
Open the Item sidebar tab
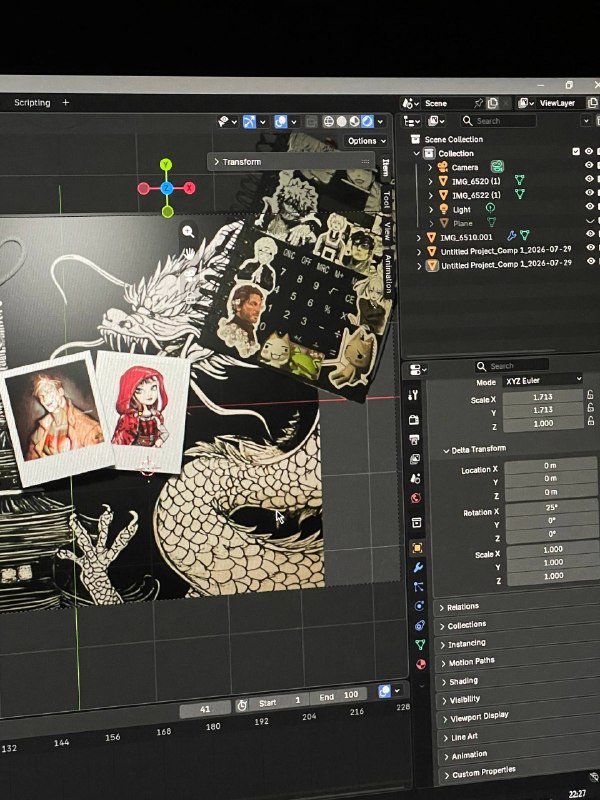pyautogui.click(x=386, y=168)
